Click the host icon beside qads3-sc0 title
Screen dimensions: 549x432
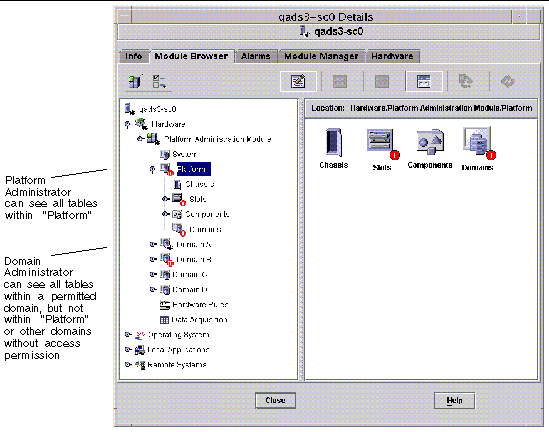[x=305, y=32]
